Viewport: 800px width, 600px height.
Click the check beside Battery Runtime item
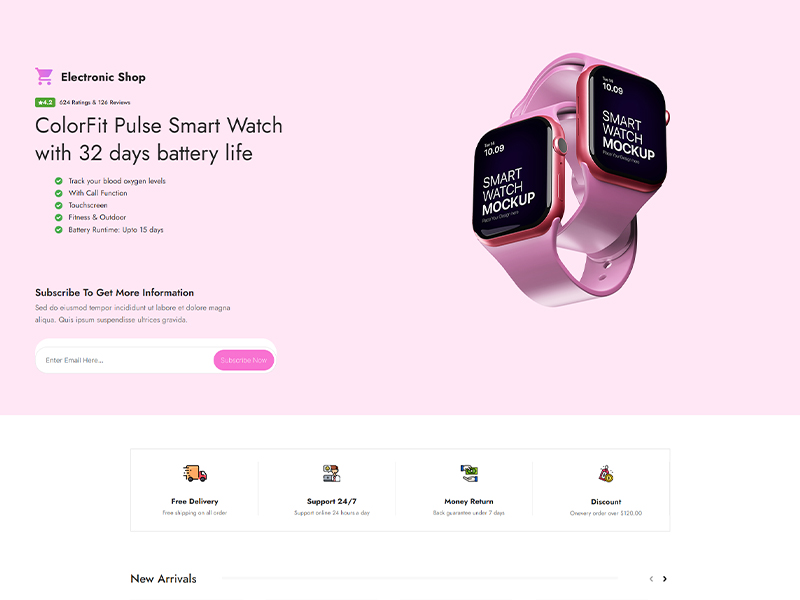(x=59, y=230)
